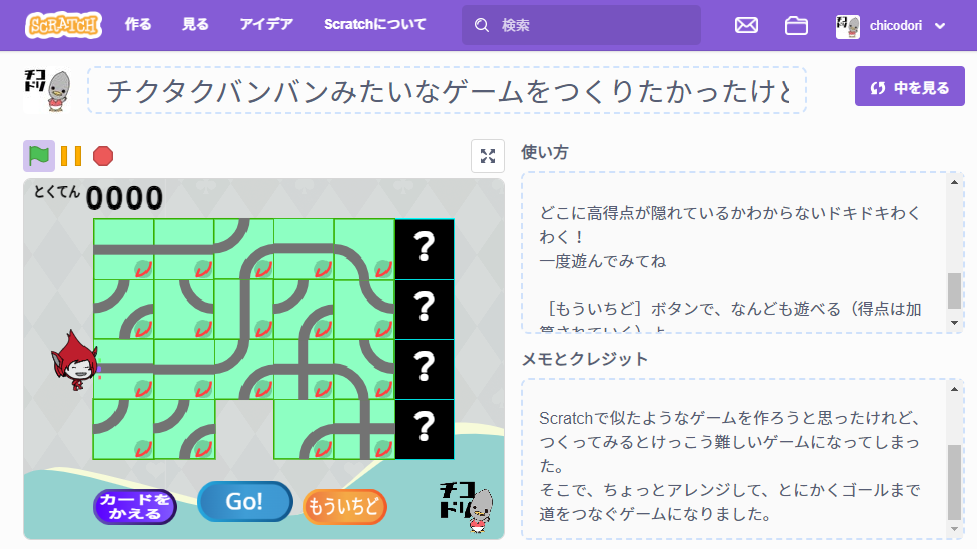
Task: Click the 中を見る button
Action: pyautogui.click(x=910, y=86)
